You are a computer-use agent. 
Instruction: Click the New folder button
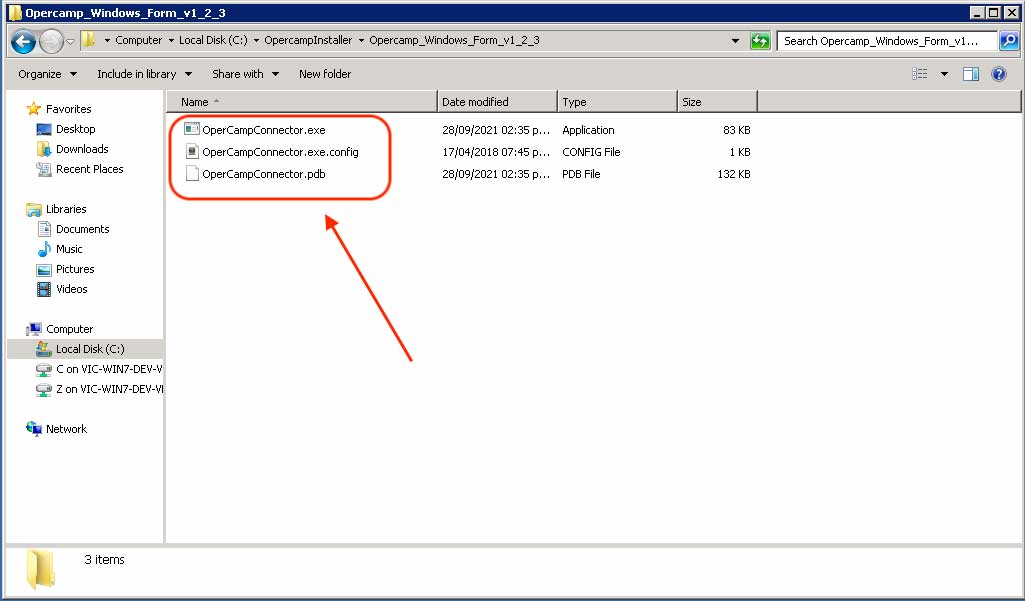click(x=324, y=73)
